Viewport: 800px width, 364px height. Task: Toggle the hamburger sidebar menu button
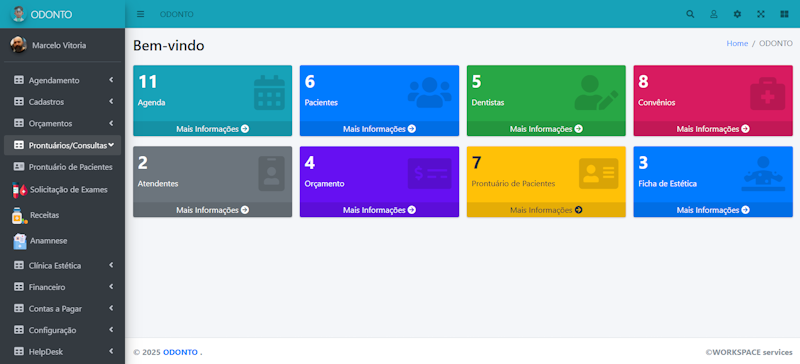coord(140,14)
